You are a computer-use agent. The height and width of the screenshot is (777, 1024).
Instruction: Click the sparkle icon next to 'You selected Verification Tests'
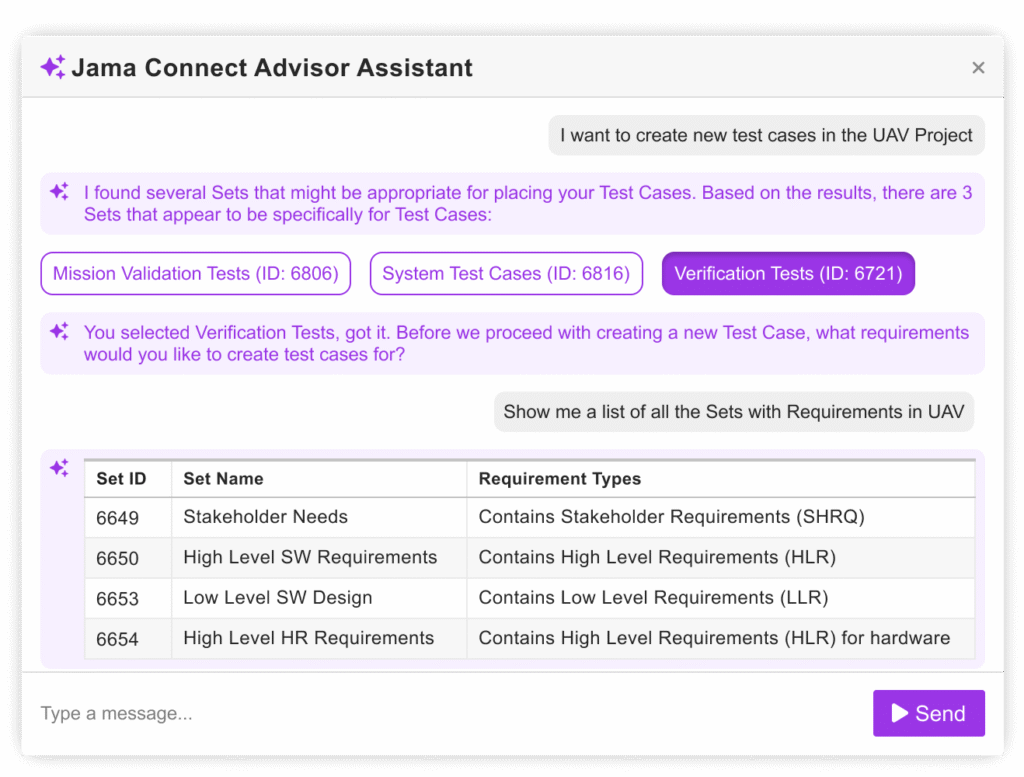tap(59, 331)
